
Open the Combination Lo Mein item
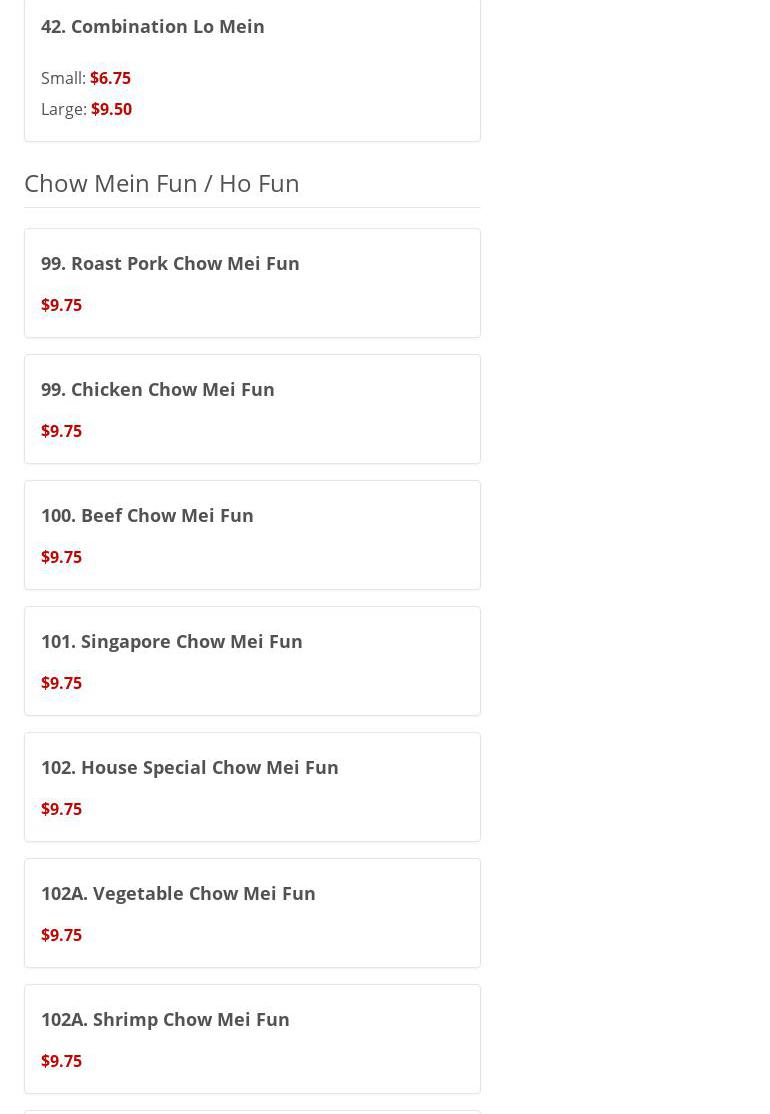coord(153,26)
